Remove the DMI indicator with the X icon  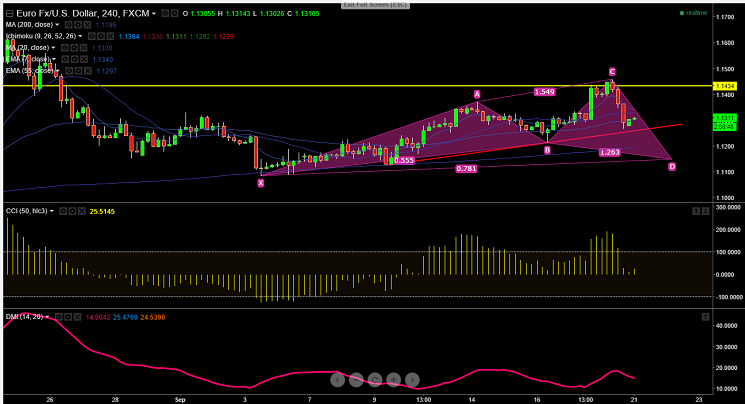point(78,317)
